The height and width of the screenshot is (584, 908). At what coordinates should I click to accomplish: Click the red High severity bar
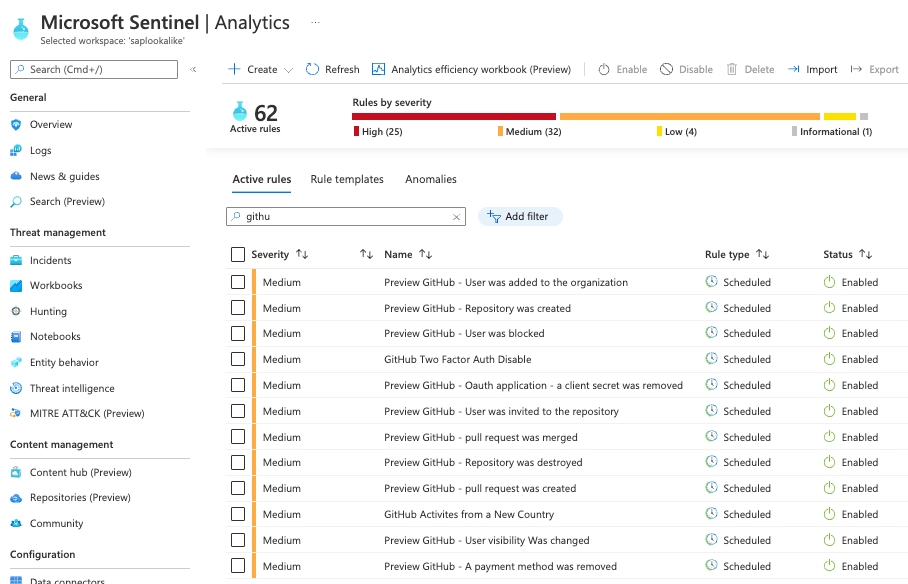coord(454,116)
